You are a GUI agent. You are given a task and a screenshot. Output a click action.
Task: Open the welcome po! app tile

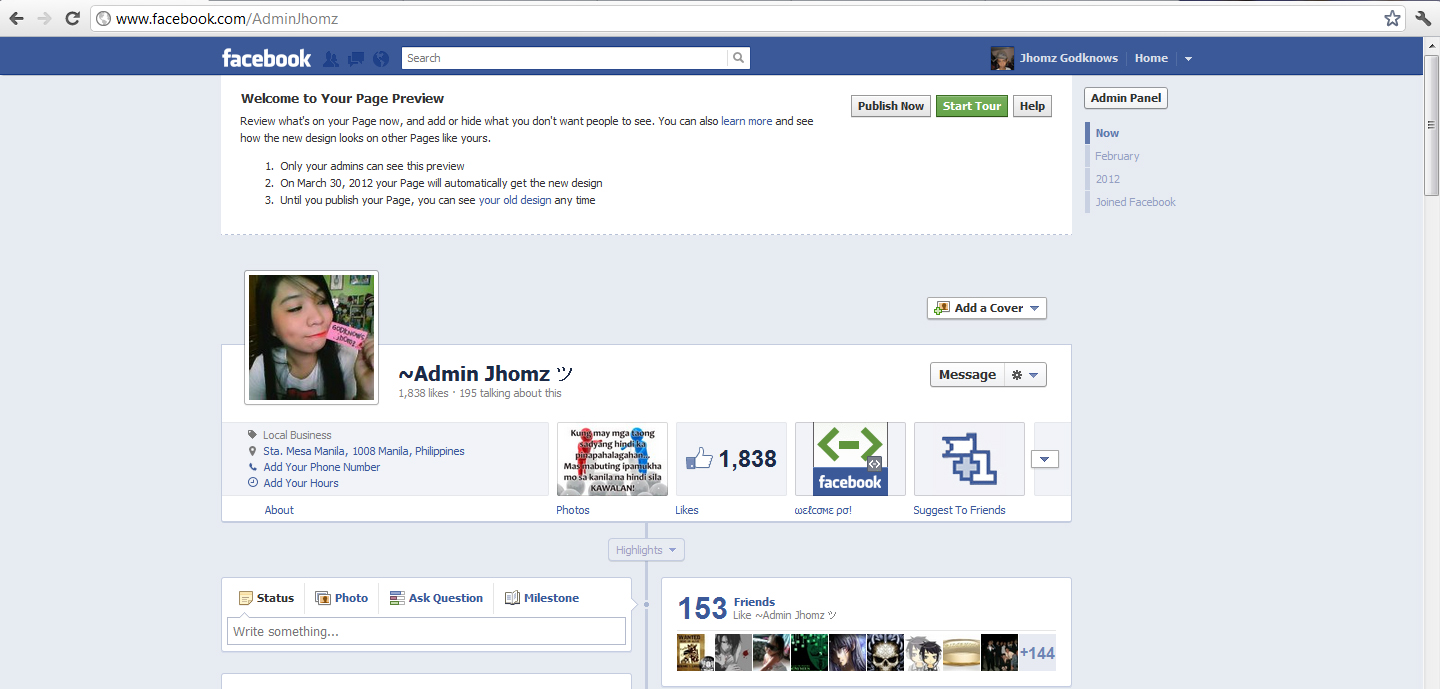pyautogui.click(x=850, y=459)
